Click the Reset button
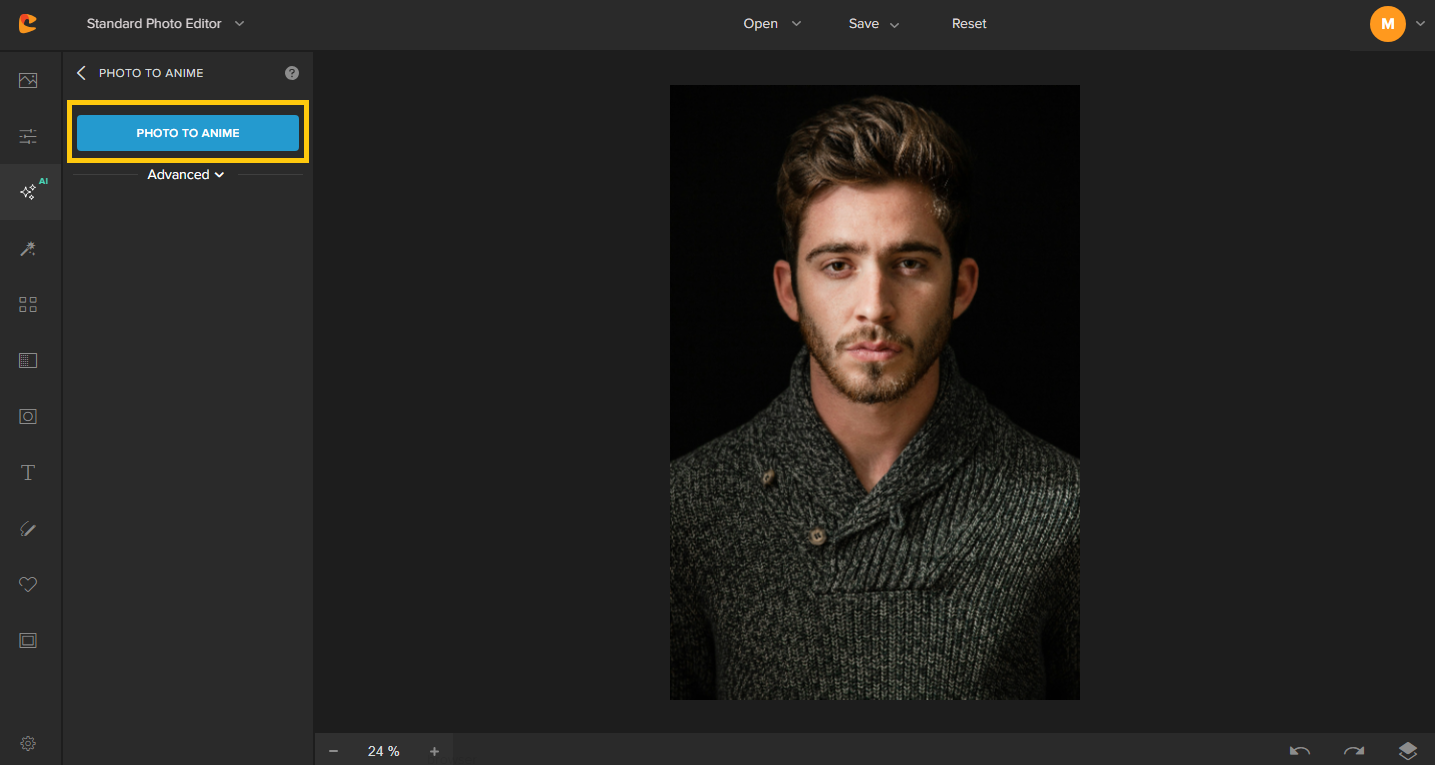The width and height of the screenshot is (1435, 765). (x=969, y=24)
